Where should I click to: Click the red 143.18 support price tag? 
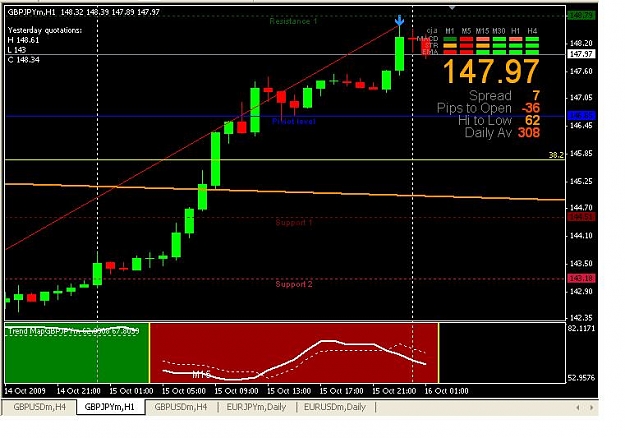(x=581, y=278)
